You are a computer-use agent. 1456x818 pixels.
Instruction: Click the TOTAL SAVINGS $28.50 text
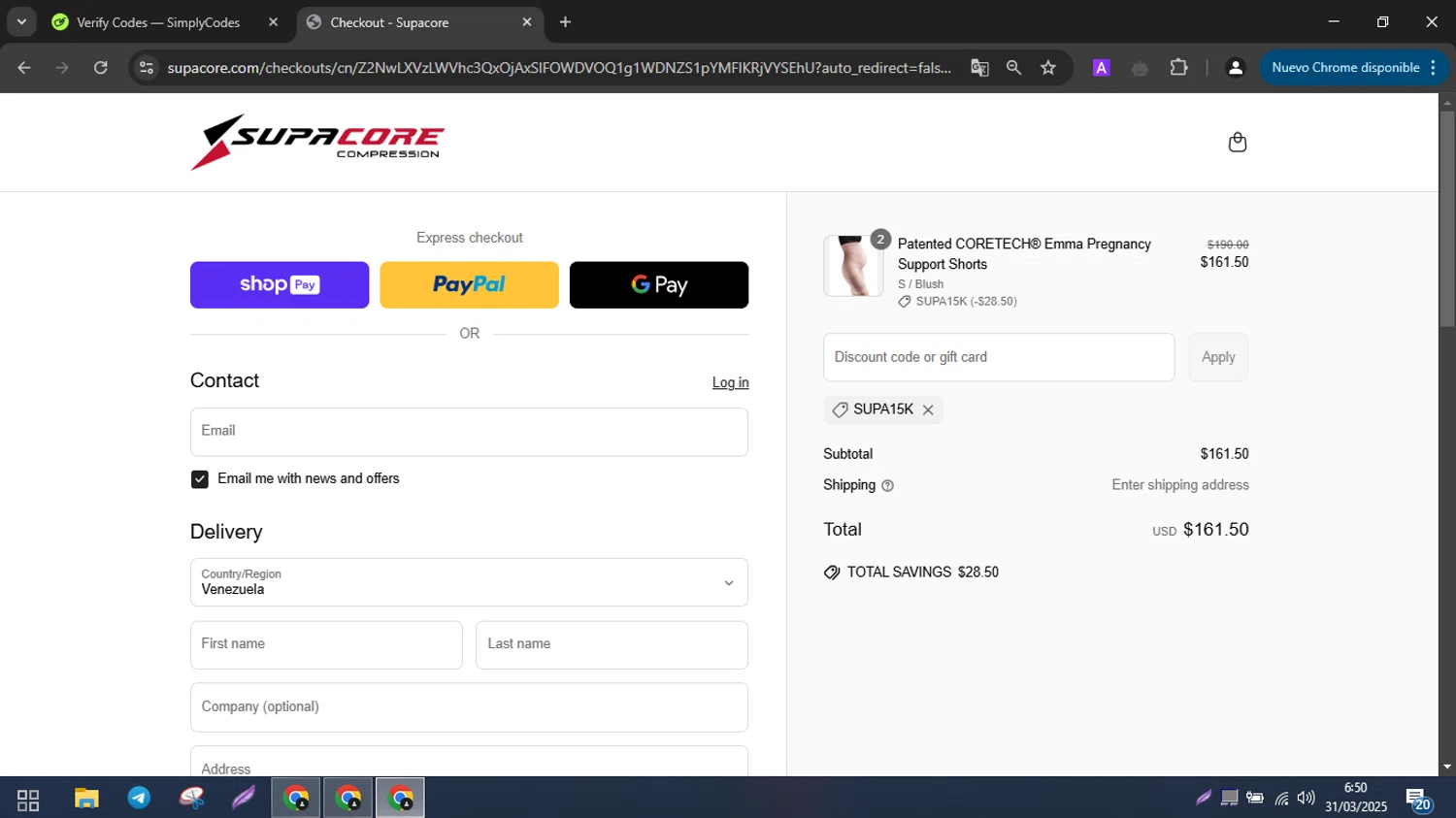tap(922, 573)
